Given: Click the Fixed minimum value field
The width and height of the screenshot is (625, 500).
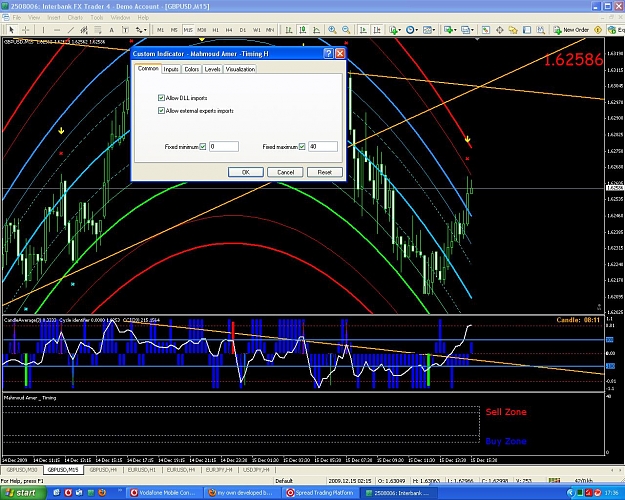Looking at the screenshot, I should click(224, 147).
